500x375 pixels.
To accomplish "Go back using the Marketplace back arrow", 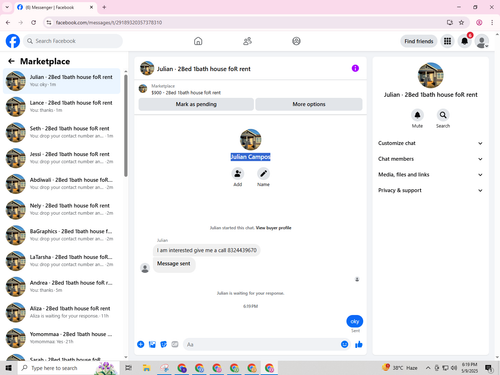I will coord(11,61).
